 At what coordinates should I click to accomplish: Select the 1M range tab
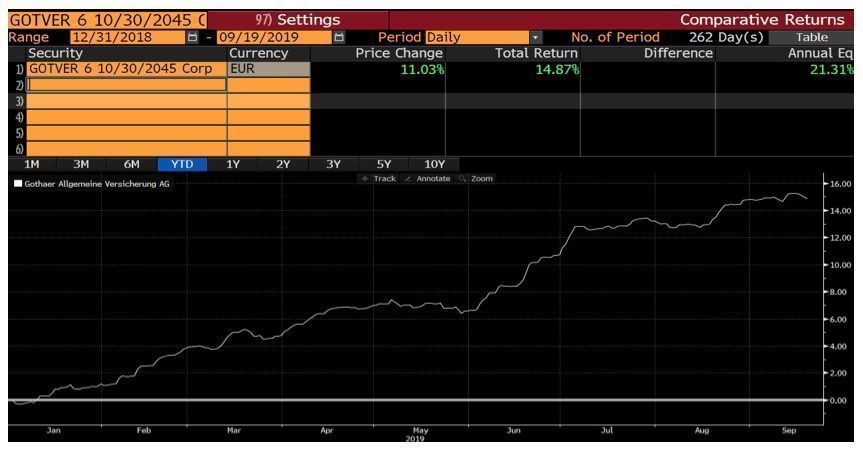[31, 164]
